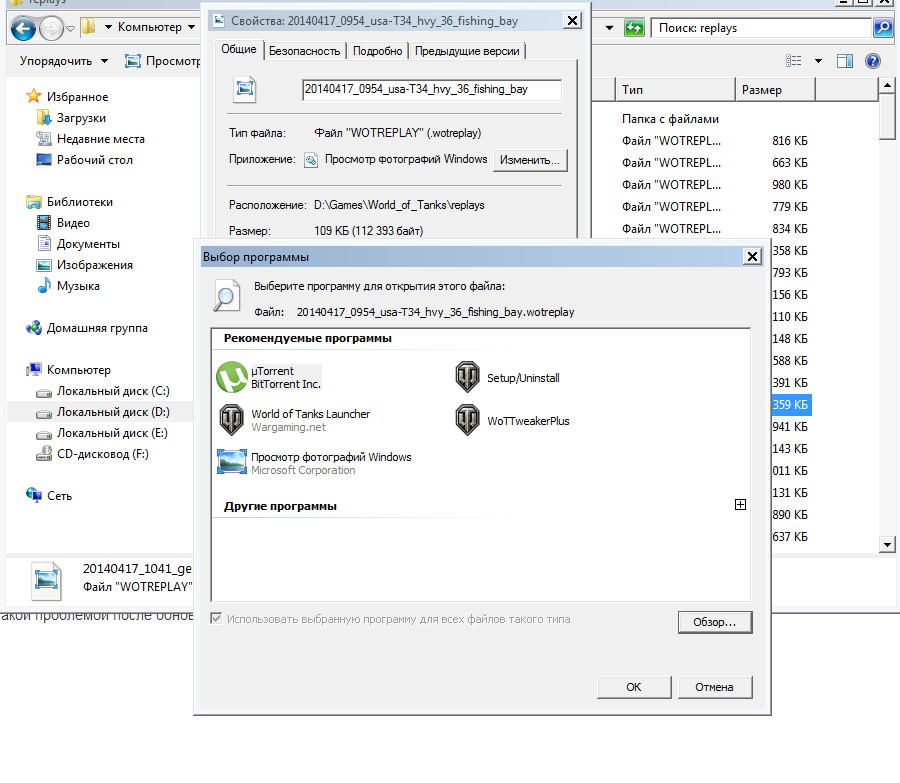Close the Свойства properties window
Screen dimensions: 900x783
572,21
